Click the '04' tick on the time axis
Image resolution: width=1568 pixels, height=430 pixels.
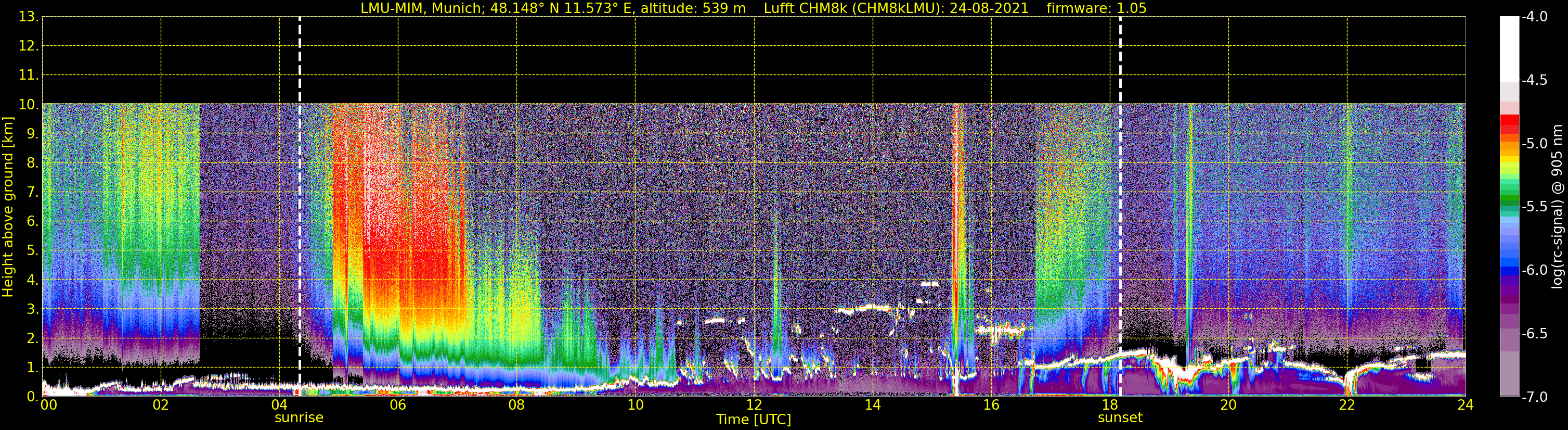[279, 405]
